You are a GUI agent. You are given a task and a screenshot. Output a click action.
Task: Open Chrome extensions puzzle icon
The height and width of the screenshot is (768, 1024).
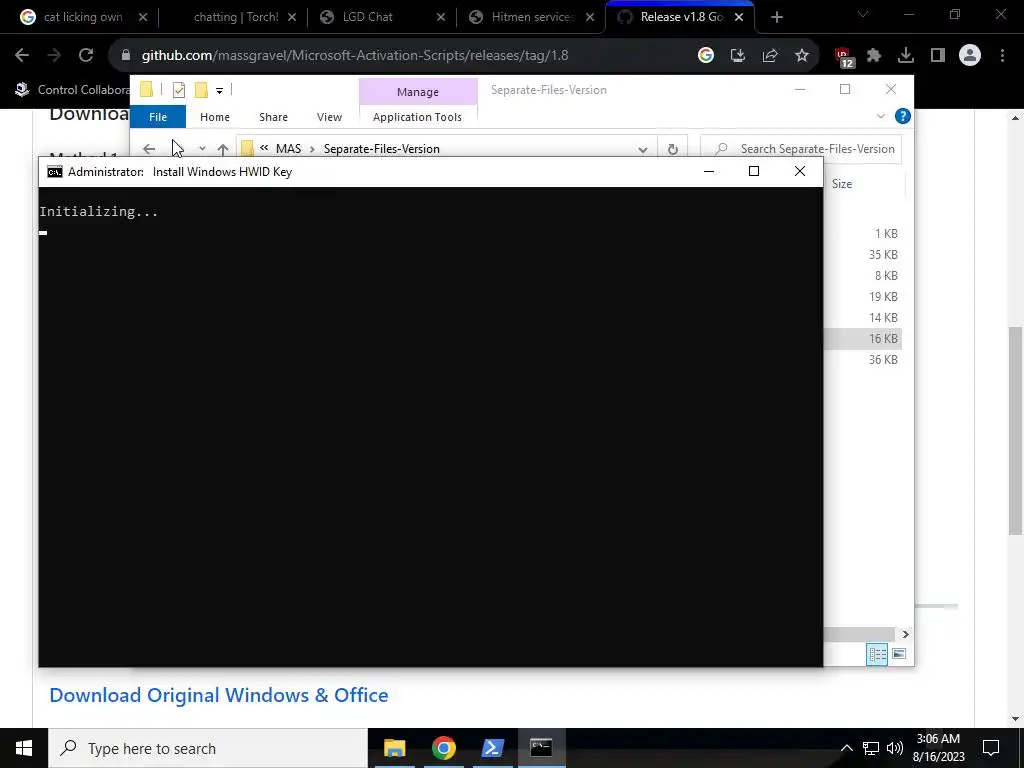point(874,56)
